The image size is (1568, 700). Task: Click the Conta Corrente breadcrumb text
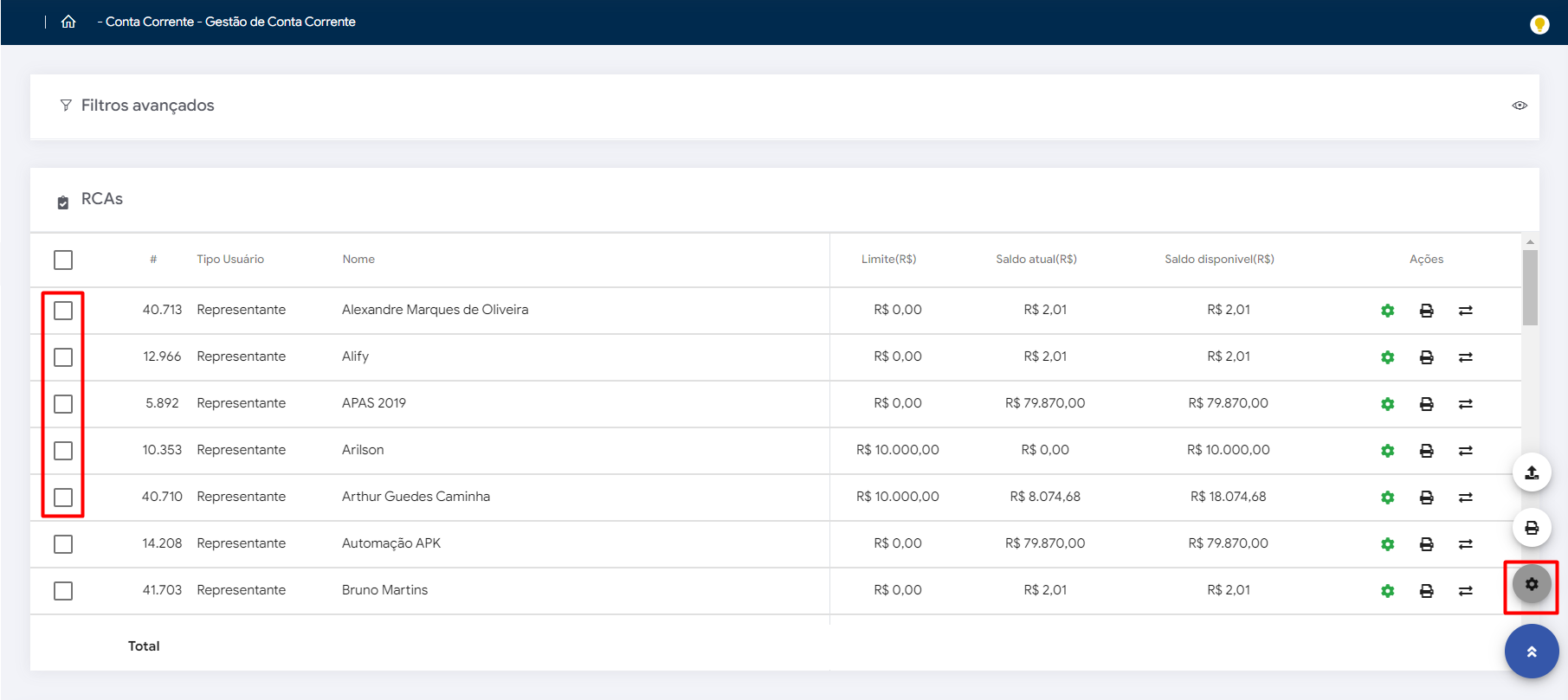pos(149,22)
